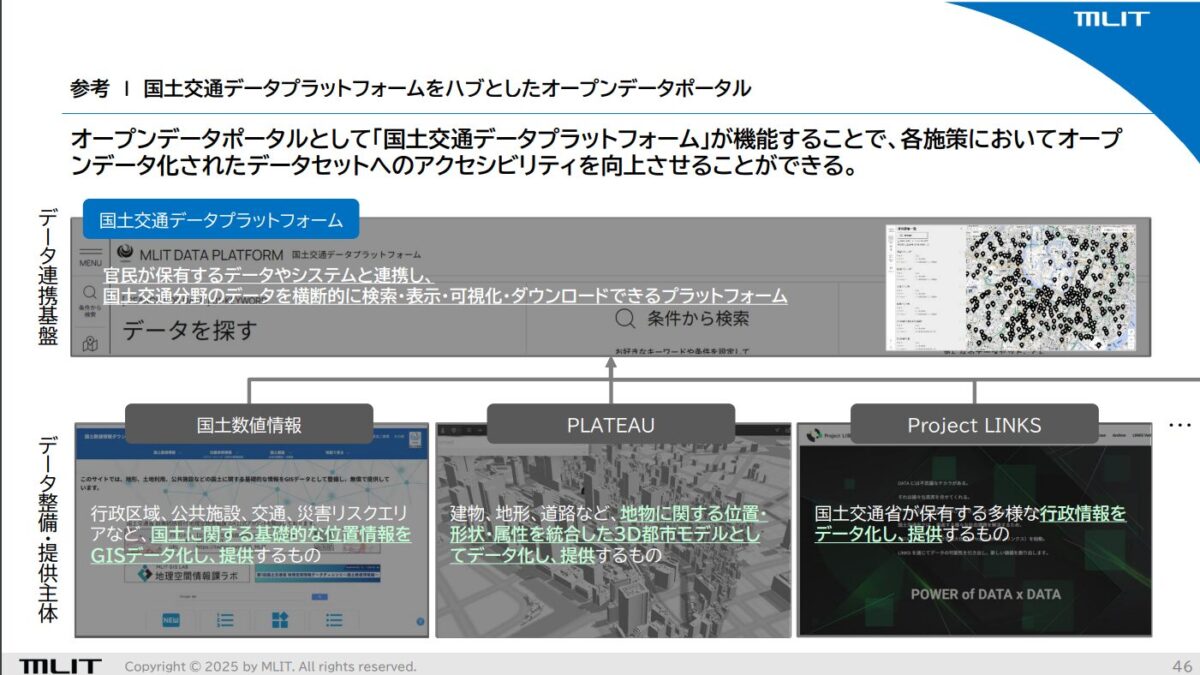The width and height of the screenshot is (1200, 675).
Task: Click the slide title starting 参考
Action: pyautogui.click(x=410, y=88)
